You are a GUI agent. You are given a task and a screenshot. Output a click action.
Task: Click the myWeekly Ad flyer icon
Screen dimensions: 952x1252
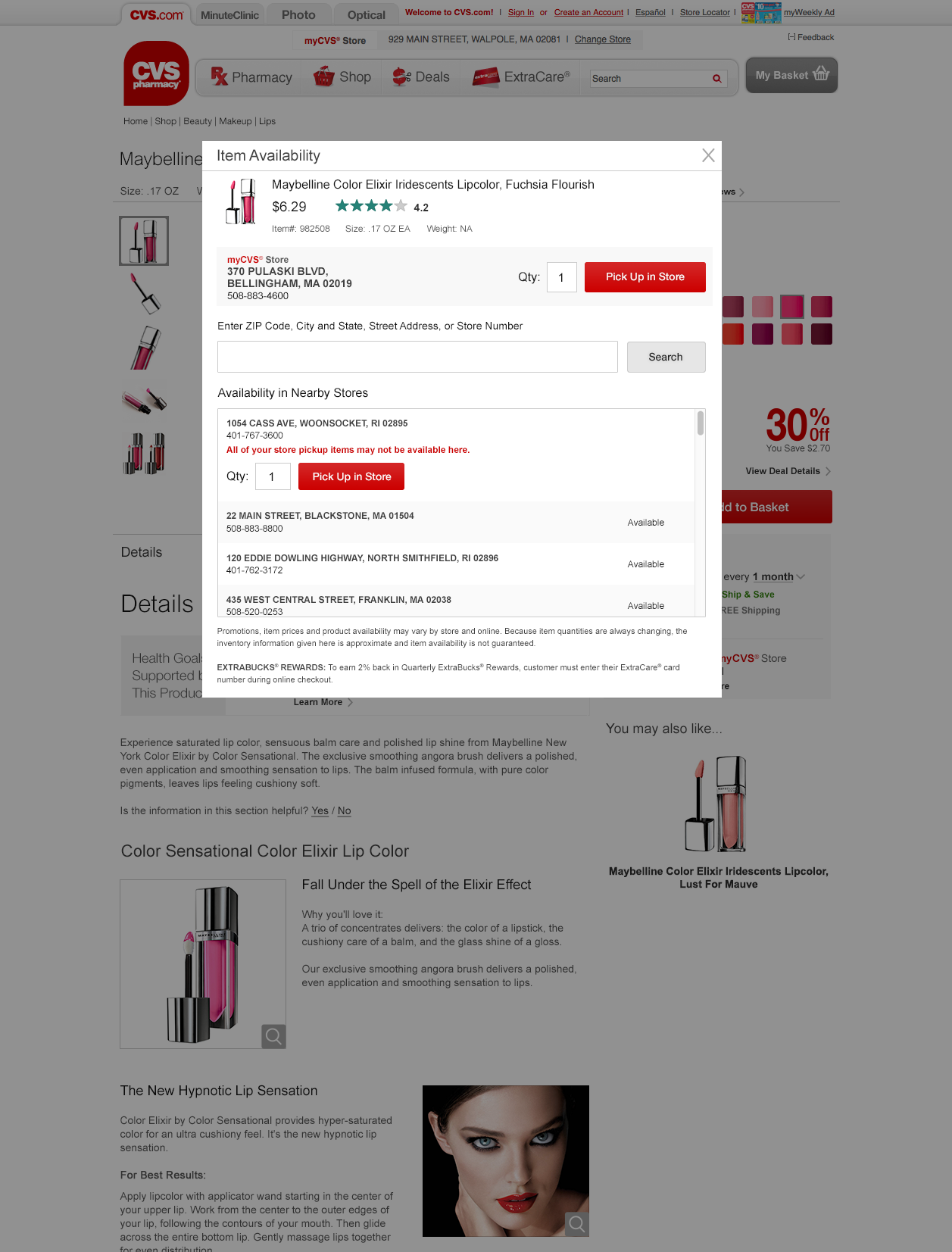[x=760, y=12]
